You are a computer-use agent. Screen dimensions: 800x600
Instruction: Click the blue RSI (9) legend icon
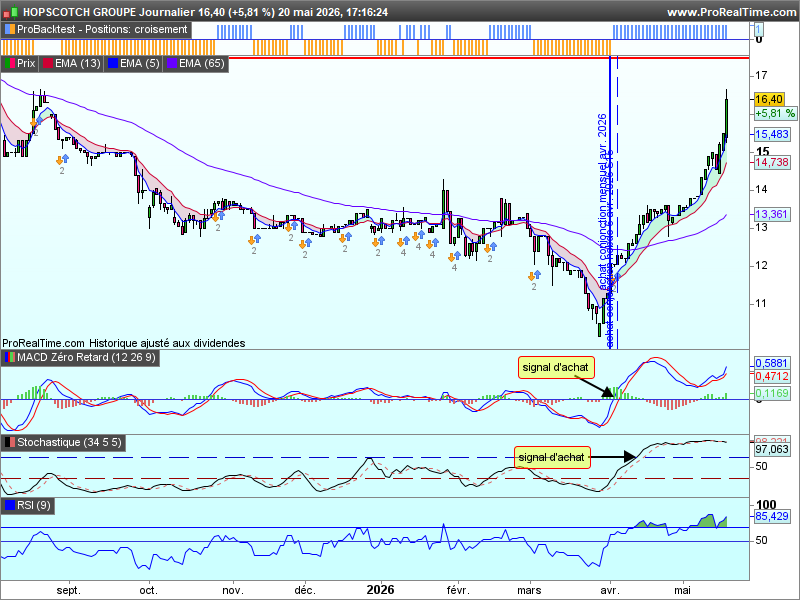[x=10, y=506]
